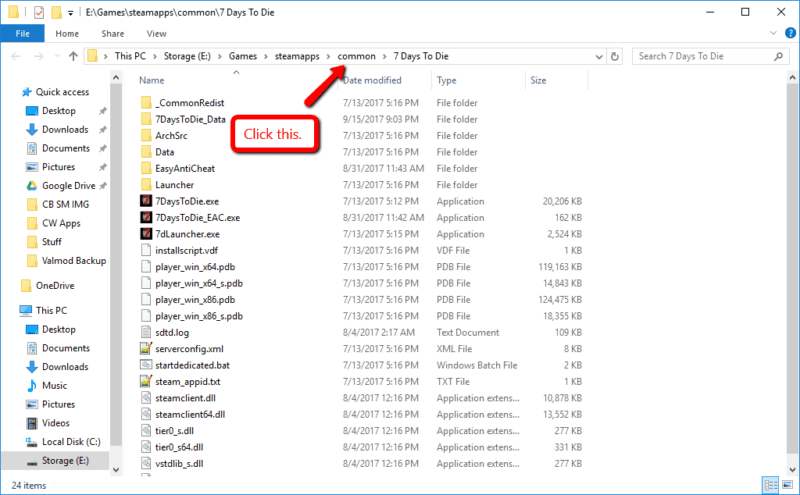The height and width of the screenshot is (495, 800).
Task: Switch to Large icons view in status bar
Action: pyautogui.click(x=787, y=485)
